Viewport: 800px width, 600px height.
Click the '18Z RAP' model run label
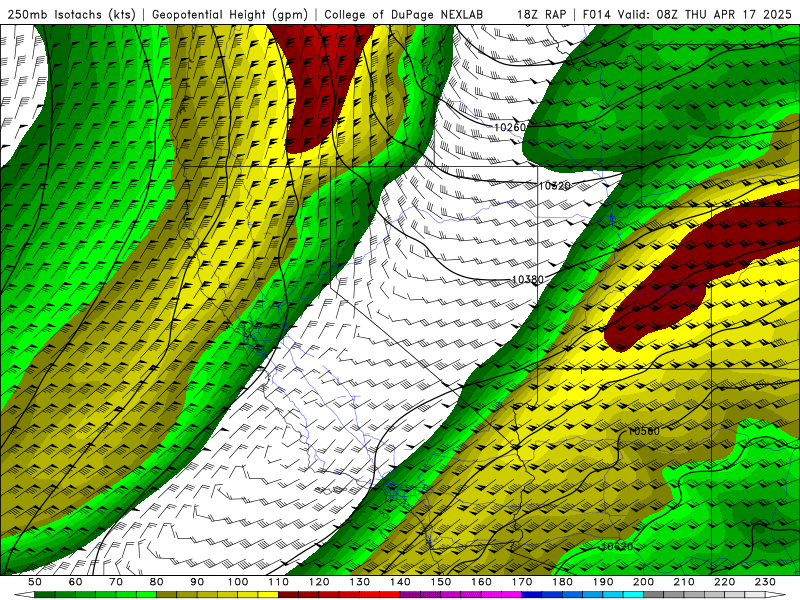542,15
